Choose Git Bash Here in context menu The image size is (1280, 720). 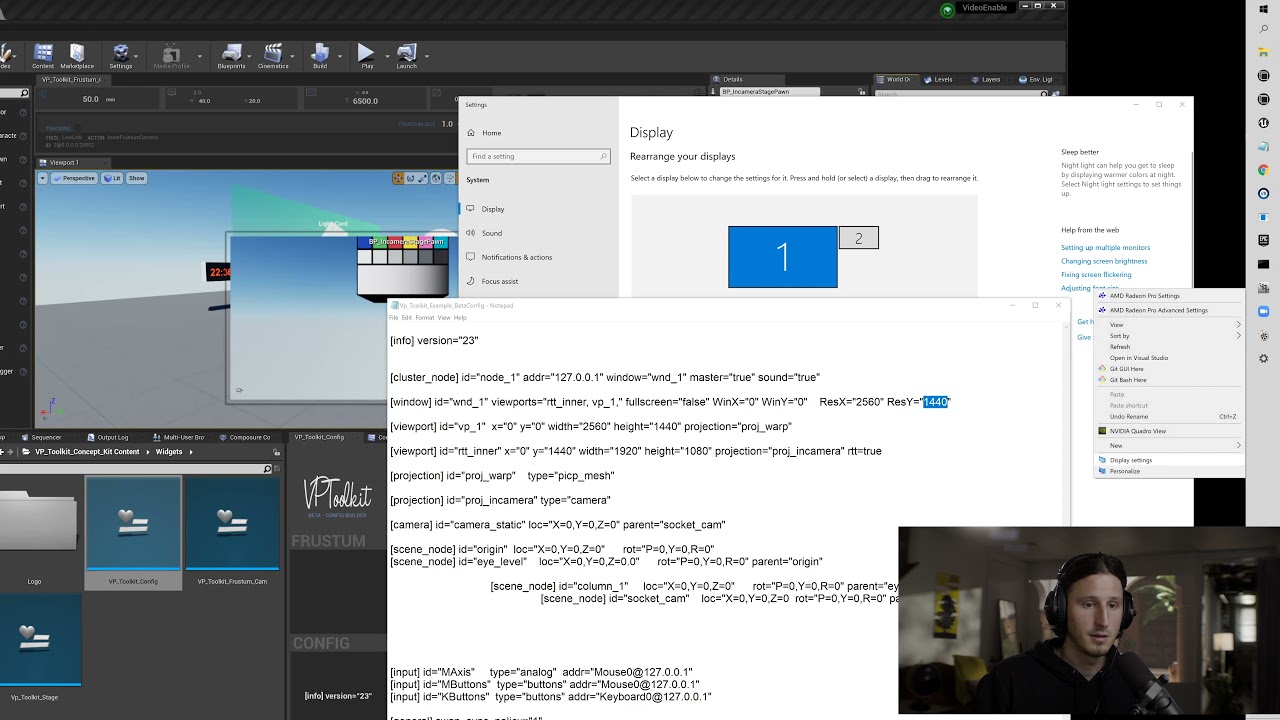(1169, 380)
